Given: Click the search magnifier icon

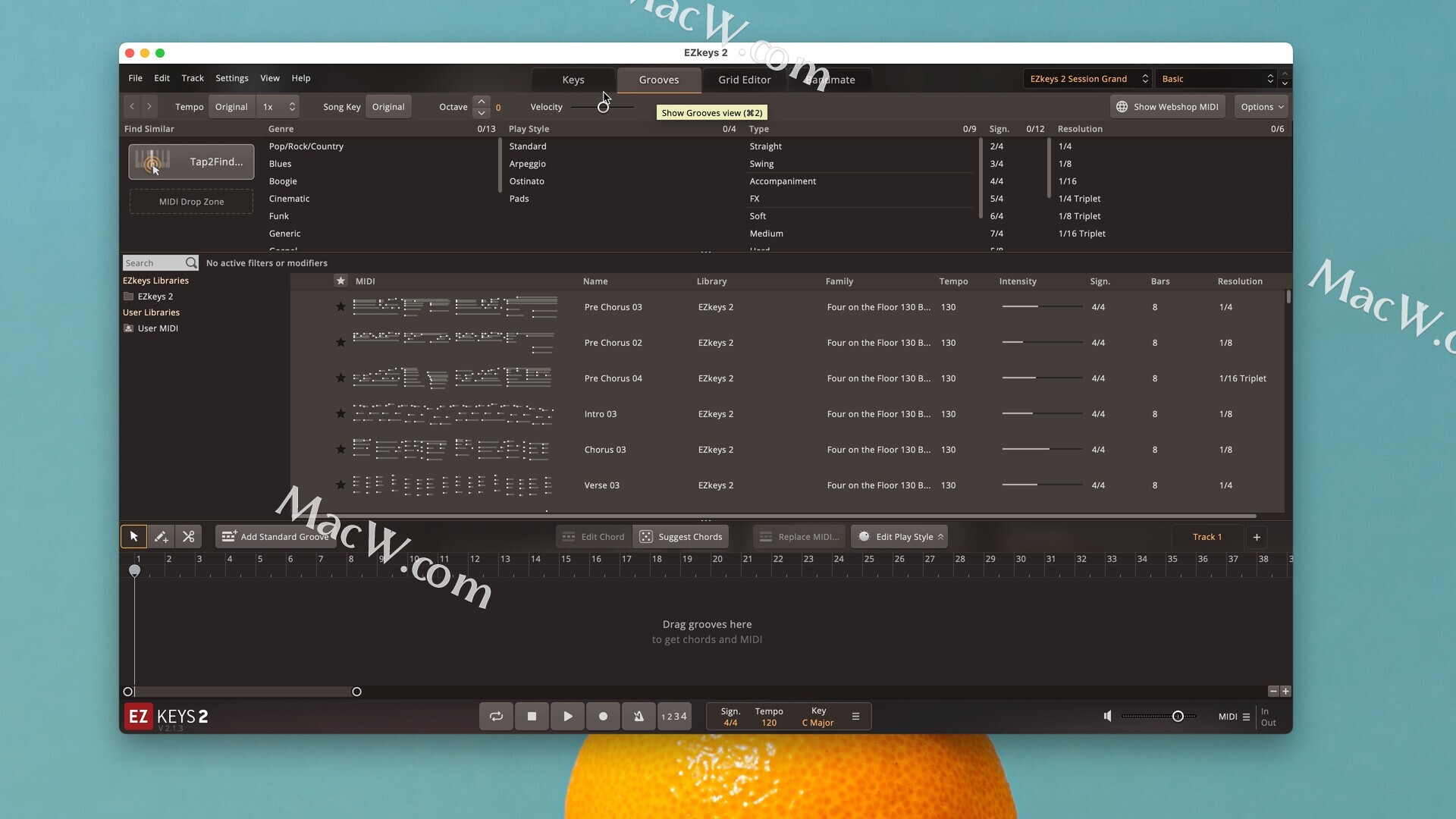Looking at the screenshot, I should pos(191,263).
